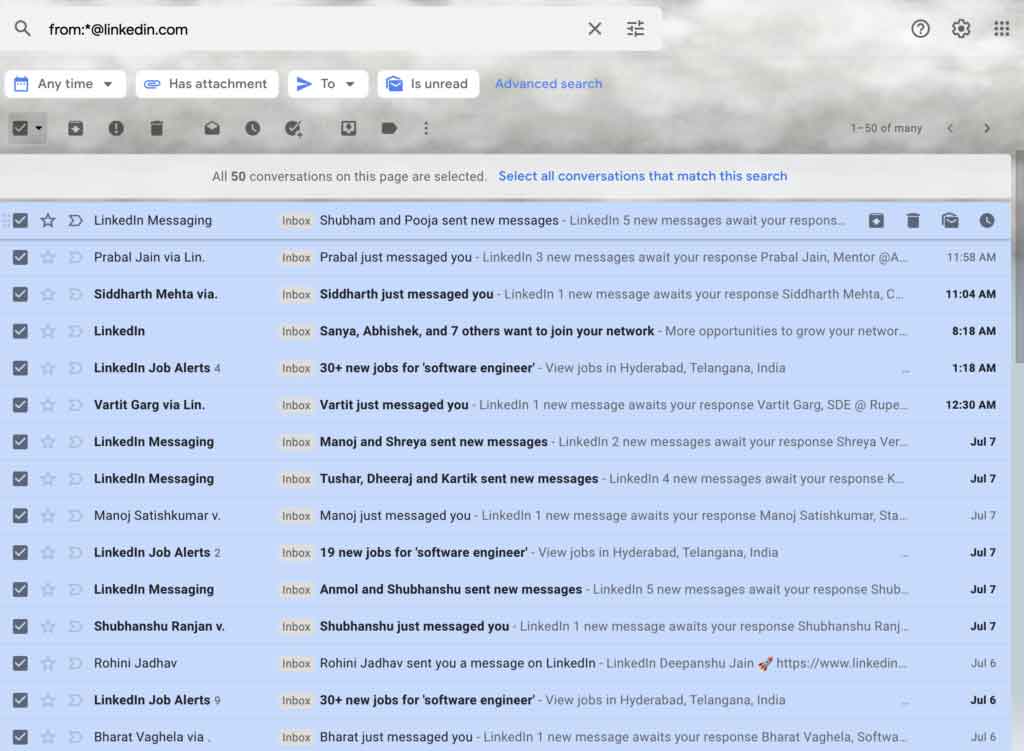This screenshot has height=751, width=1024.
Task: Uncheck the Siddharth Mehta email
Action: coord(20,295)
